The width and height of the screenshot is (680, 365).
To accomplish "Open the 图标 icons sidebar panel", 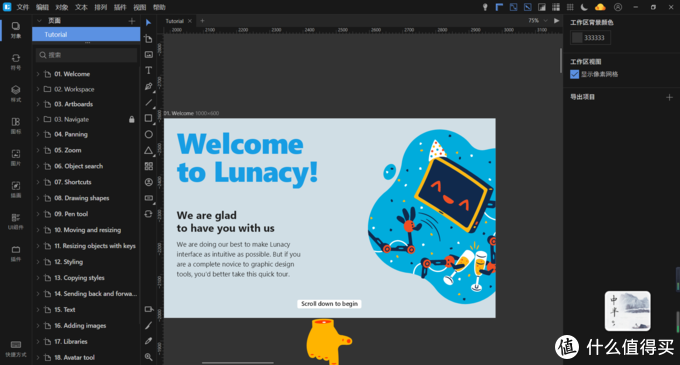I will point(16,126).
